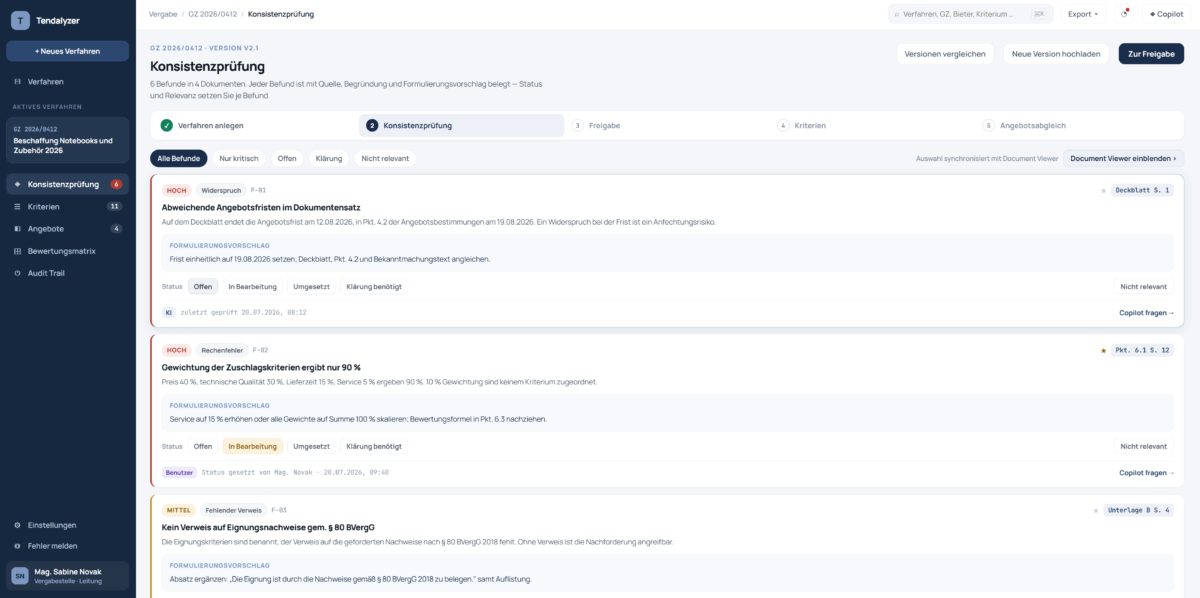Click the Vergabe breadcrumb
This screenshot has height=598, width=1200.
[163, 14]
